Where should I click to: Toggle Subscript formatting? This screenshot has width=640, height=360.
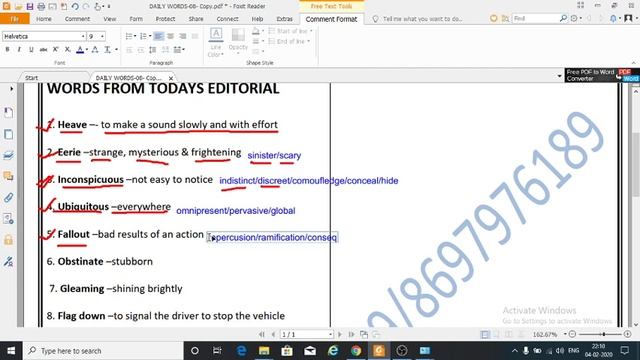67,49
